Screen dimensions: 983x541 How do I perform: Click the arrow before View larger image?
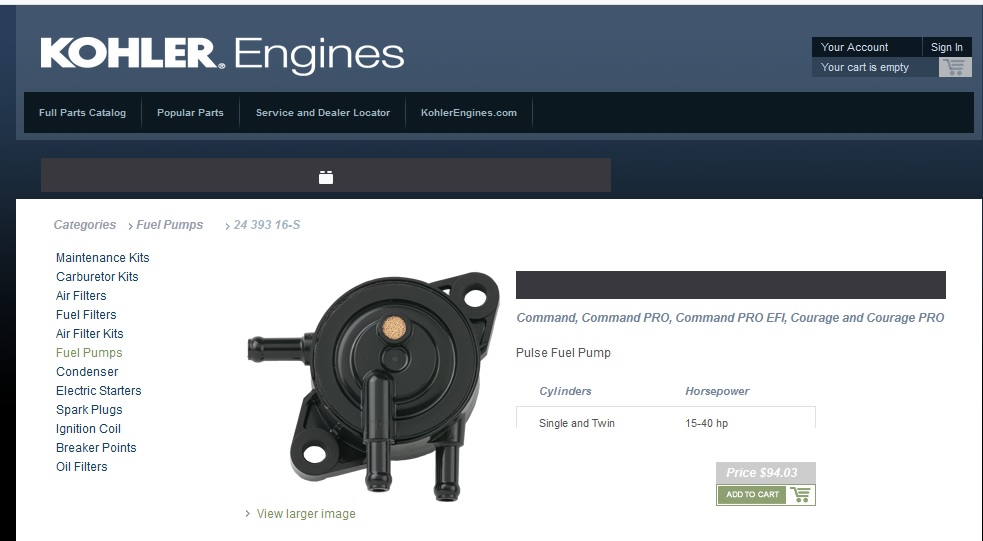click(248, 514)
